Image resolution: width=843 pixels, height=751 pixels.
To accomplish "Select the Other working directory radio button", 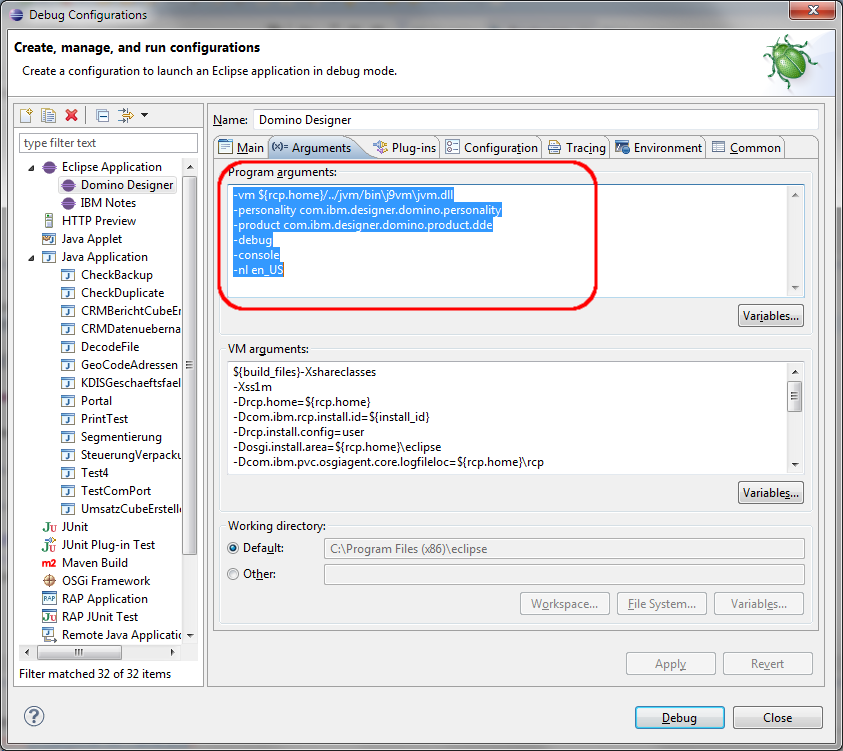I will click(234, 574).
